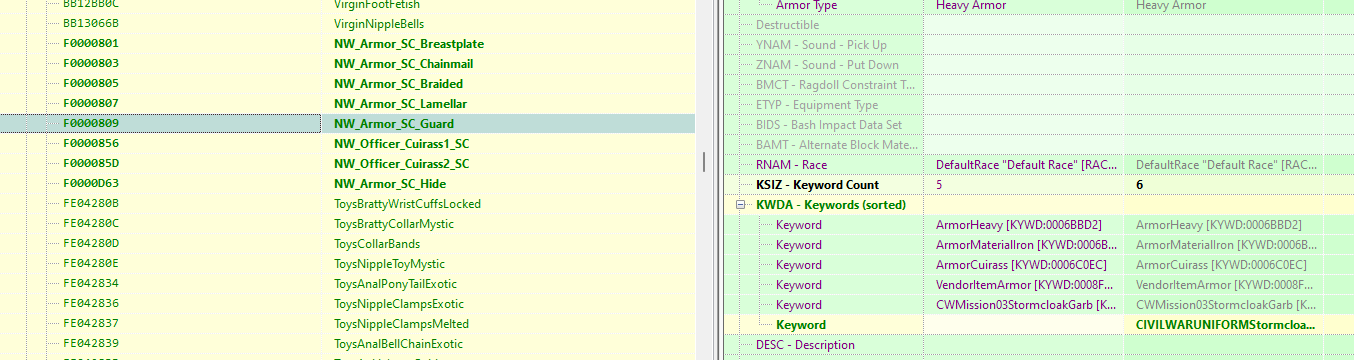Click FormID BB13066B in the list

coord(91,24)
